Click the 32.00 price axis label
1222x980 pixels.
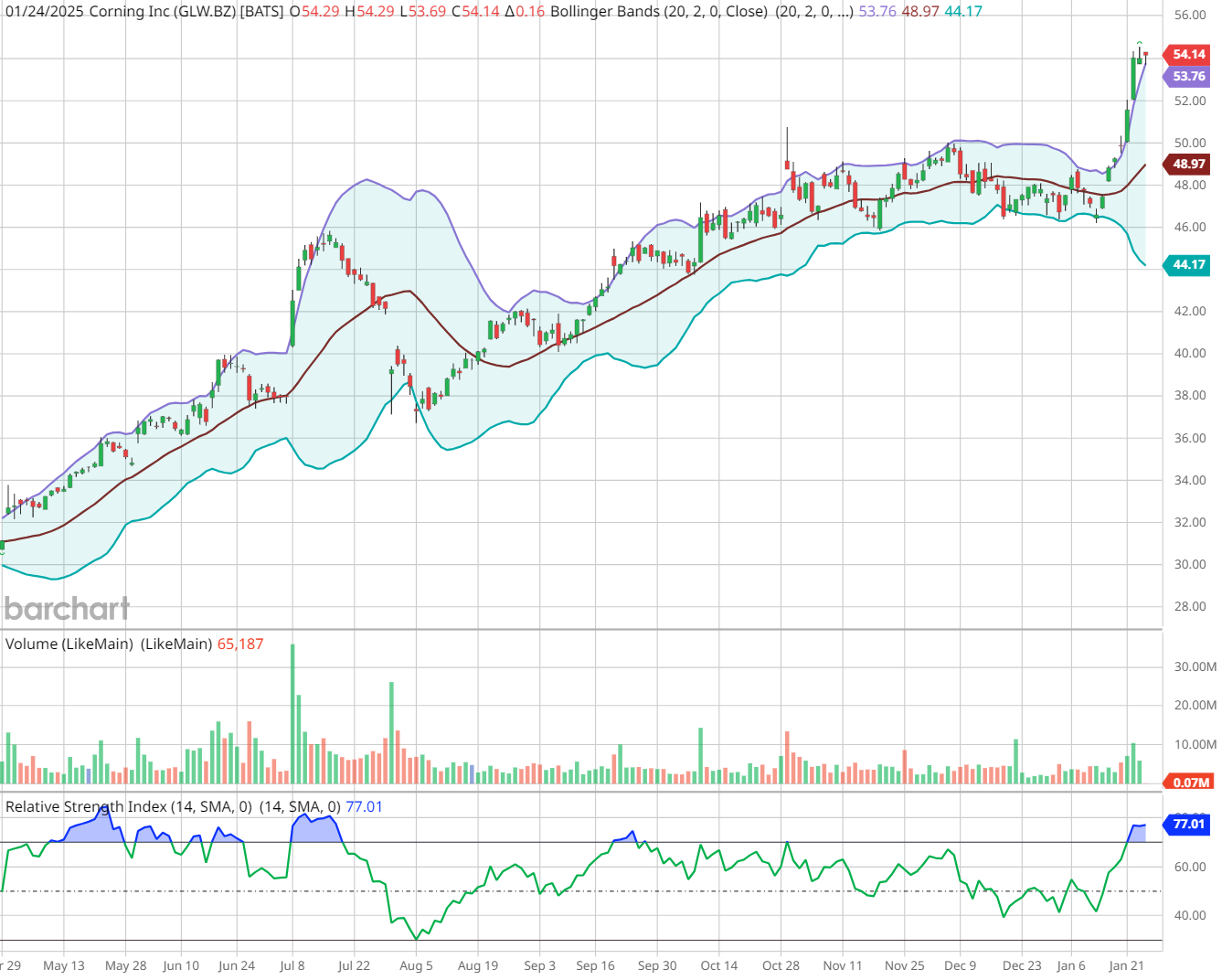[1190, 522]
